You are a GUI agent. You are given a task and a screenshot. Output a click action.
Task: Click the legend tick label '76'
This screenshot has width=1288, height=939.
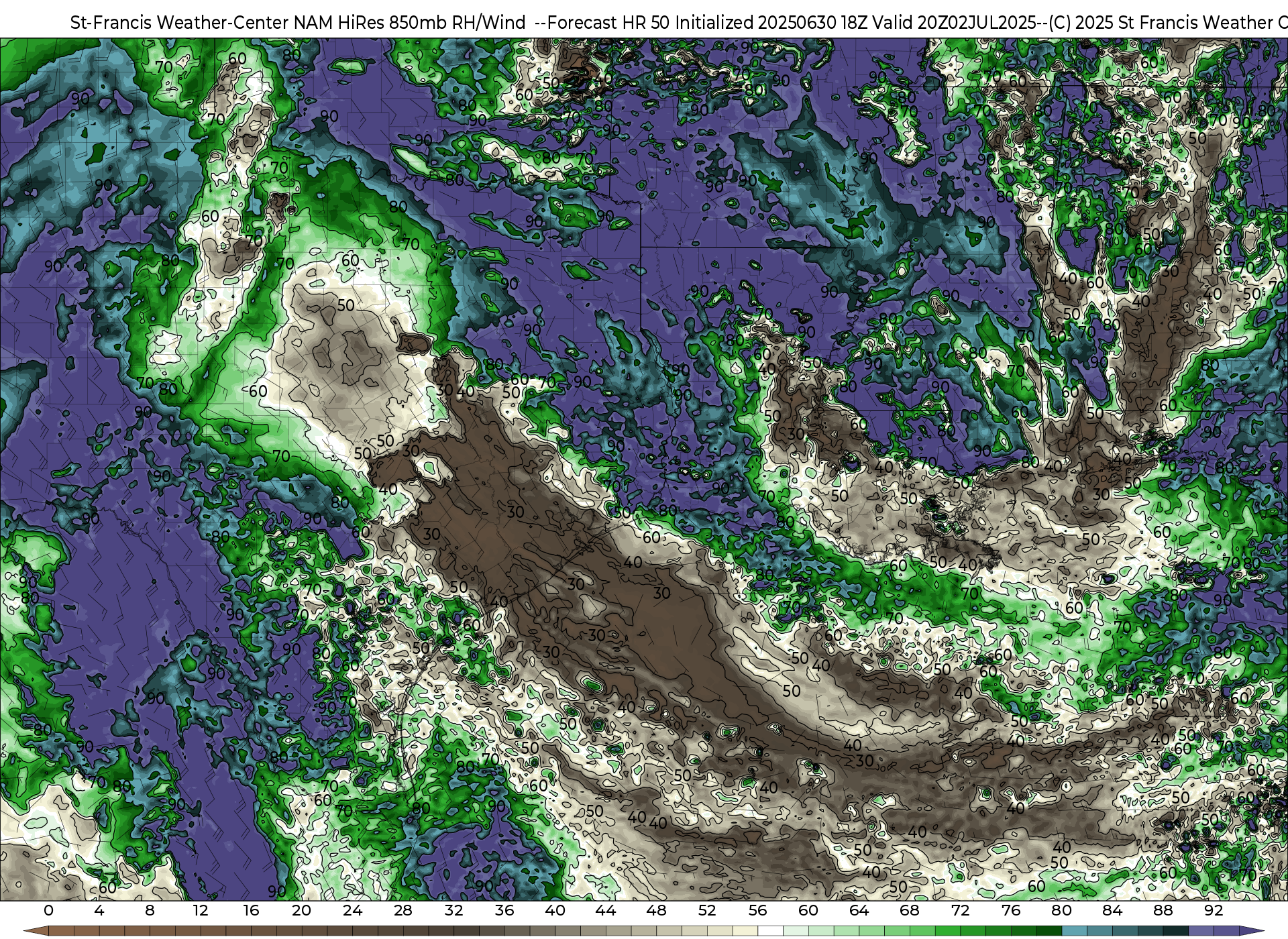coord(1011,910)
